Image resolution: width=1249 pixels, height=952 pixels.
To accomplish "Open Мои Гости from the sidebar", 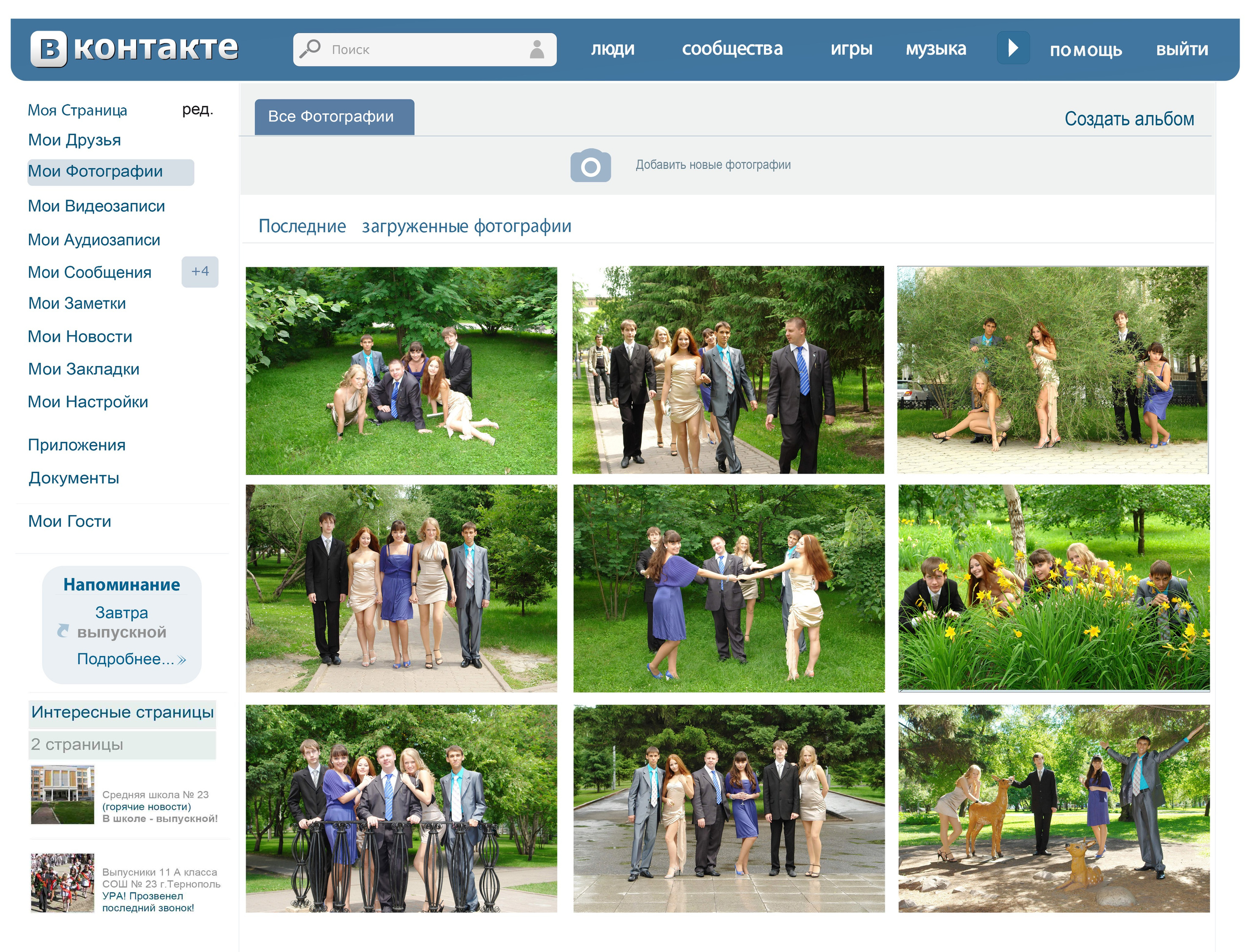I will coord(69,521).
